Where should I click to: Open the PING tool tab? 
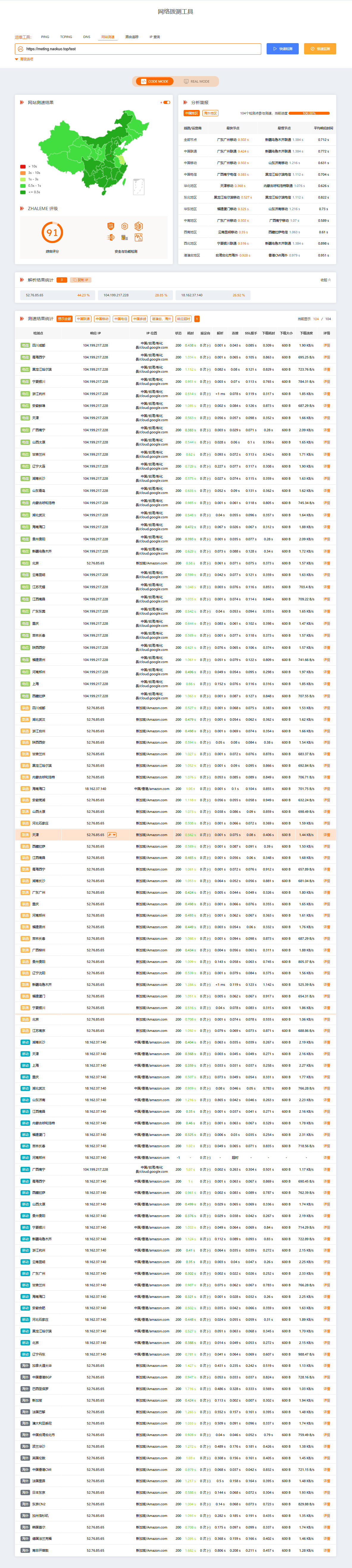click(x=45, y=37)
